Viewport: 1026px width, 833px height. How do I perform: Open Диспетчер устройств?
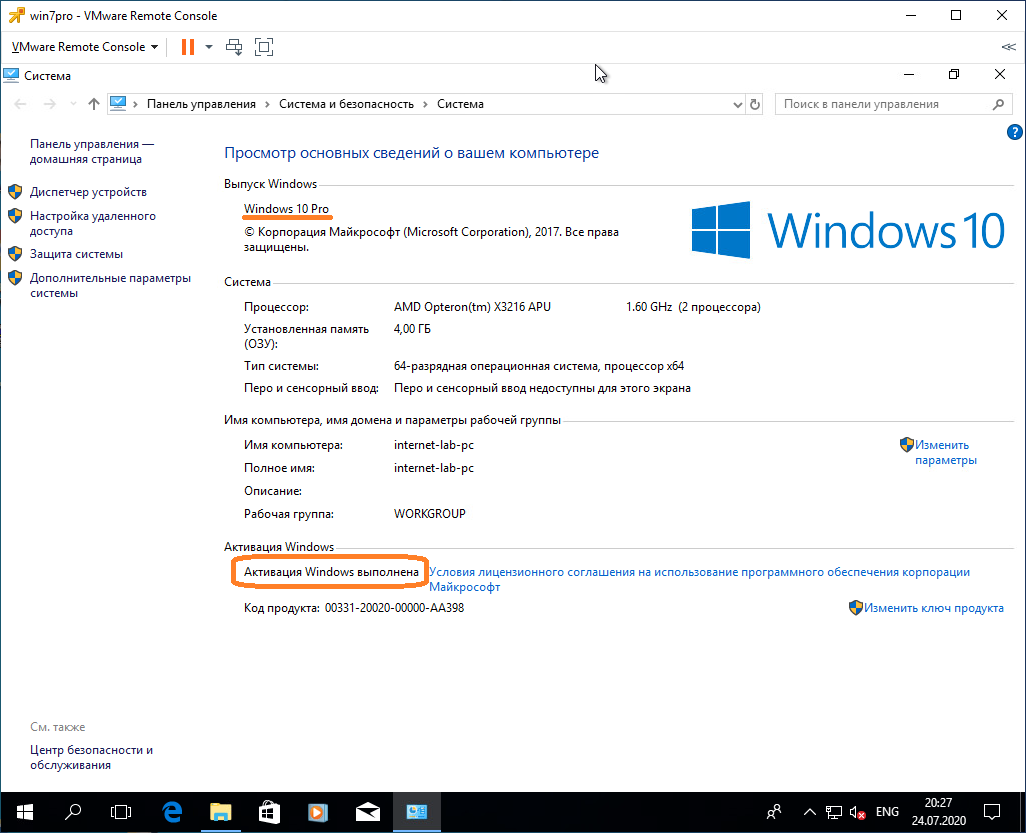tap(88, 192)
